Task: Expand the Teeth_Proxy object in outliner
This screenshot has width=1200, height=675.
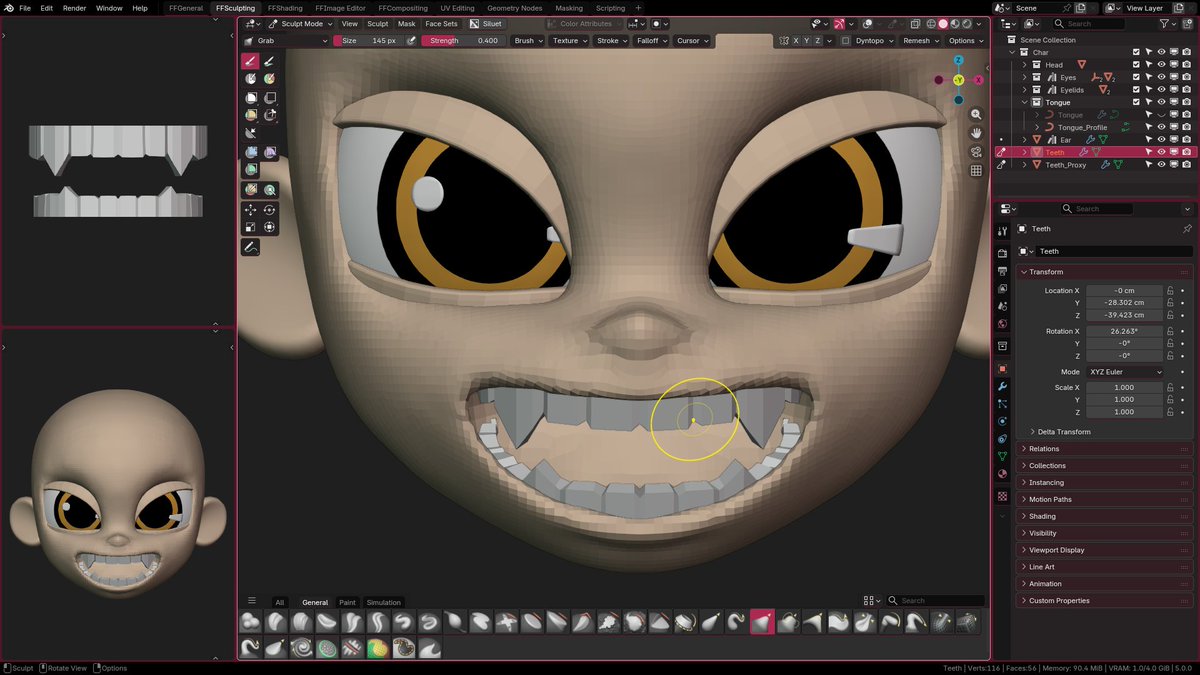Action: (1024, 165)
